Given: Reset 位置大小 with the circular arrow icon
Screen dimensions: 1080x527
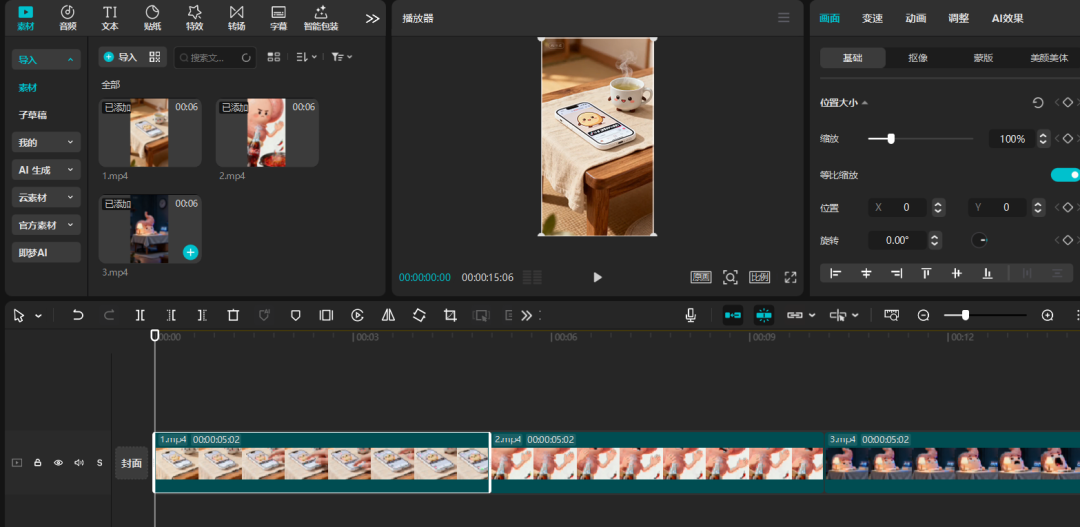Looking at the screenshot, I should click(x=1038, y=103).
